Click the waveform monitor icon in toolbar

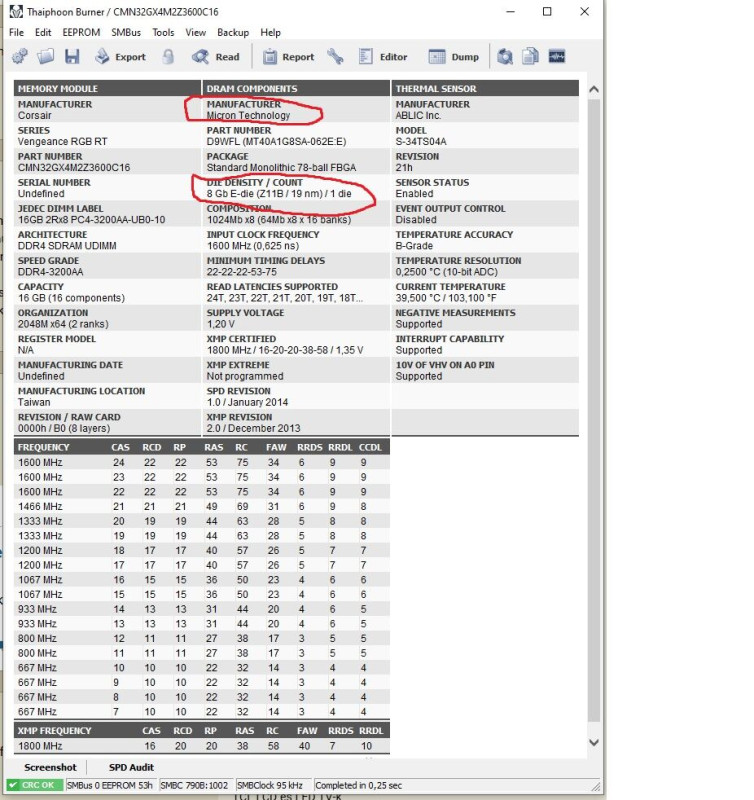(557, 56)
